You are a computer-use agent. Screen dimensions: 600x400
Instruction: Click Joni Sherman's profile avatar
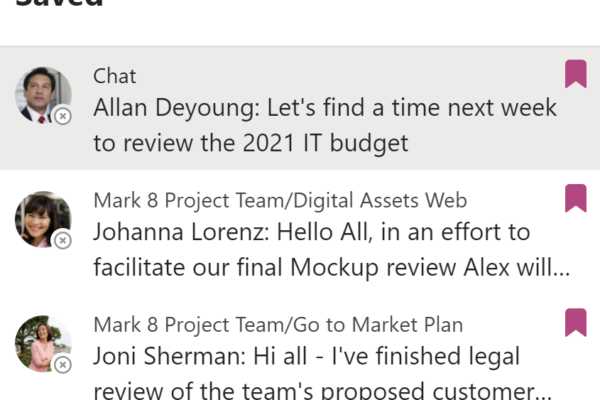[x=43, y=344]
